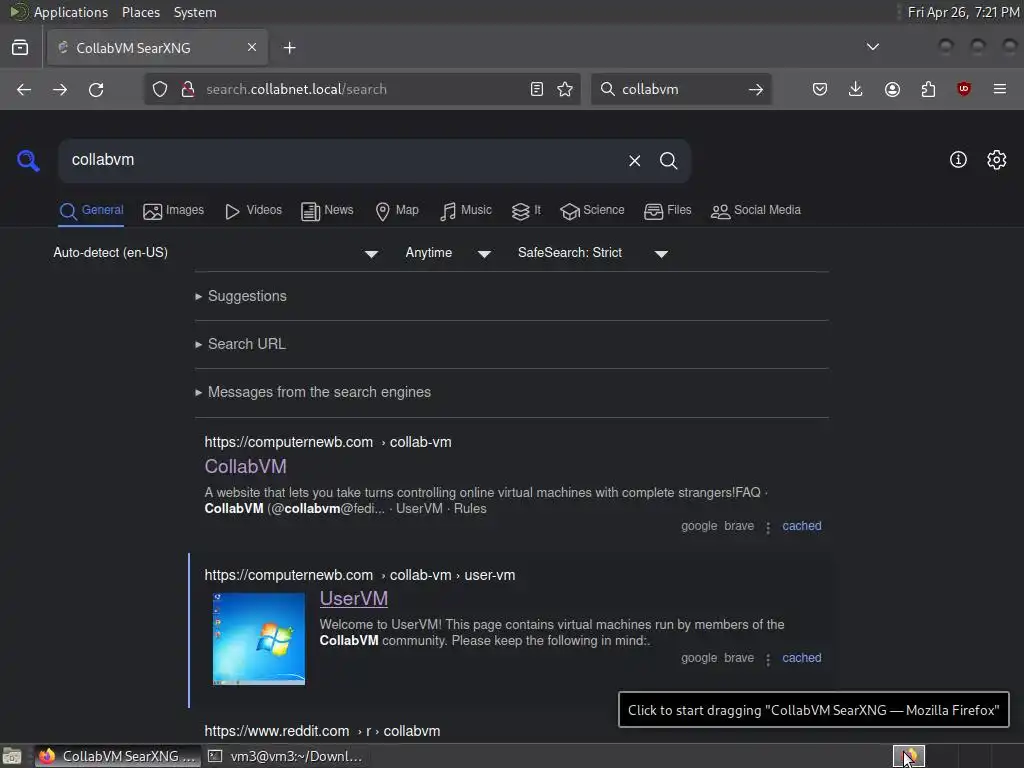This screenshot has height=768, width=1024.
Task: Open the Auto-detect (en-US) language dropdown
Action: (216, 253)
